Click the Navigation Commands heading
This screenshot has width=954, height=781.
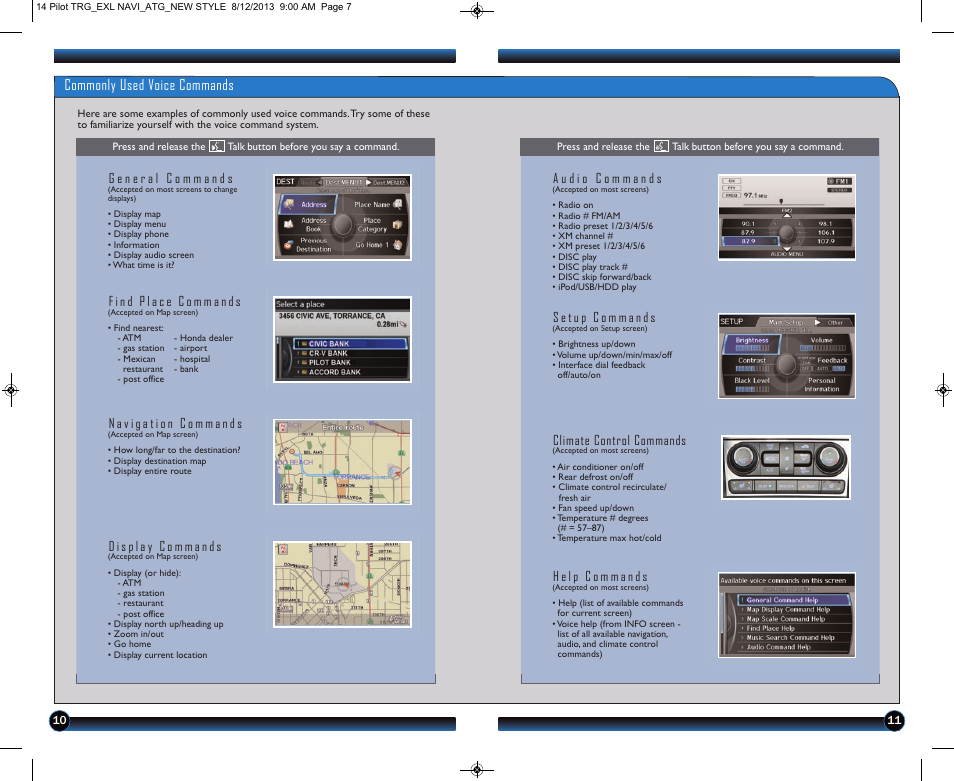(x=175, y=423)
